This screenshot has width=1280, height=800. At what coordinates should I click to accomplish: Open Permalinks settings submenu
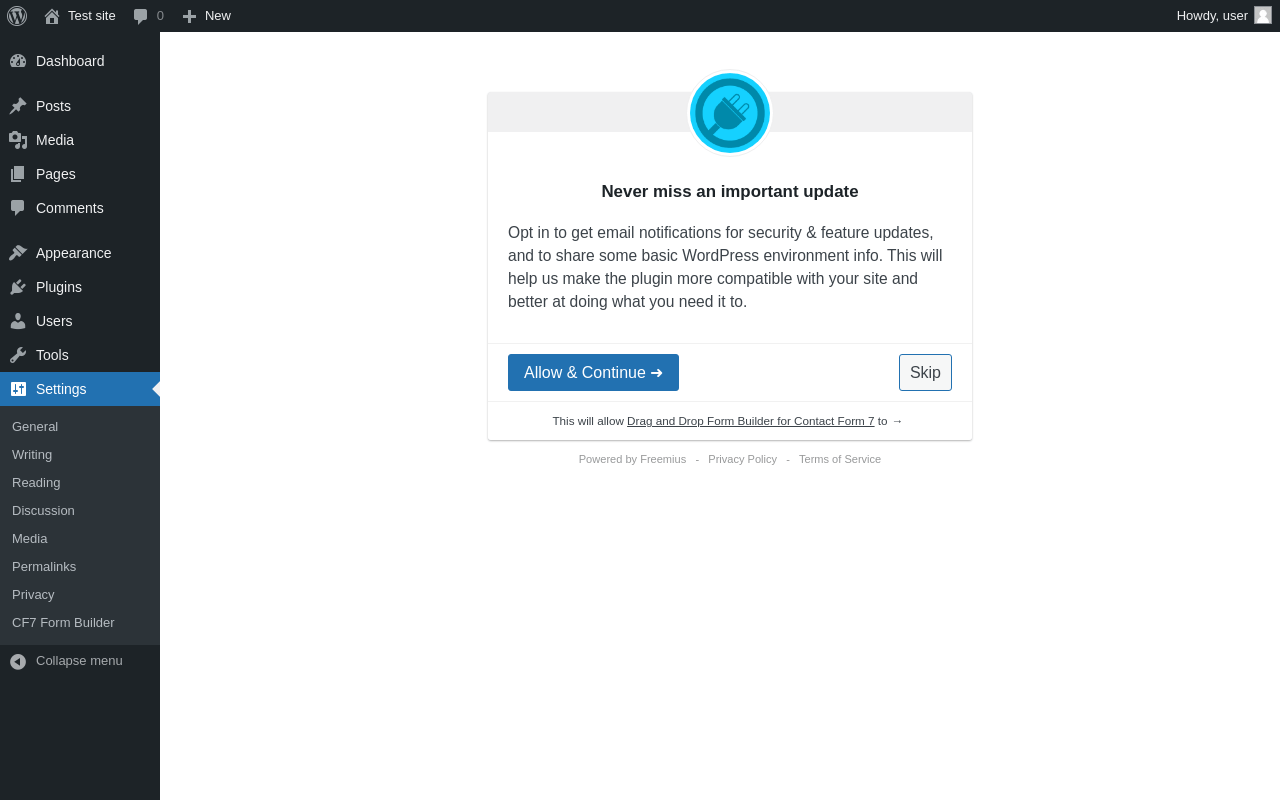[x=44, y=567]
